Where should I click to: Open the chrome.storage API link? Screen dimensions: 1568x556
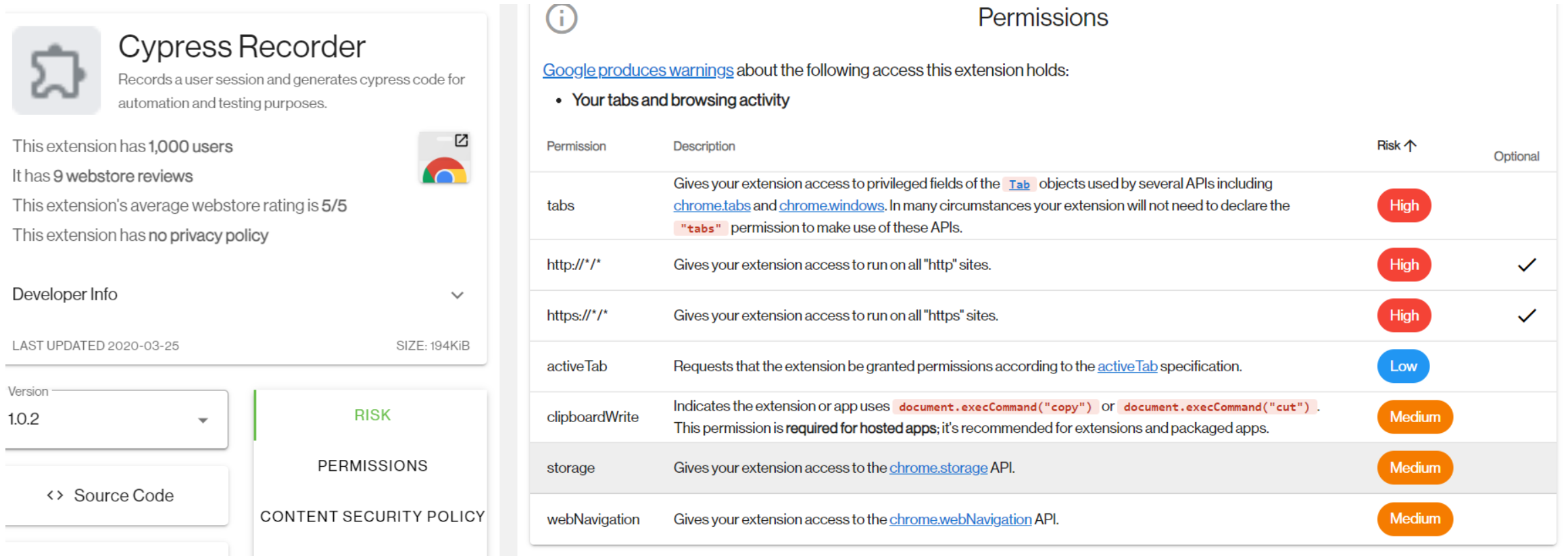pyautogui.click(x=938, y=467)
